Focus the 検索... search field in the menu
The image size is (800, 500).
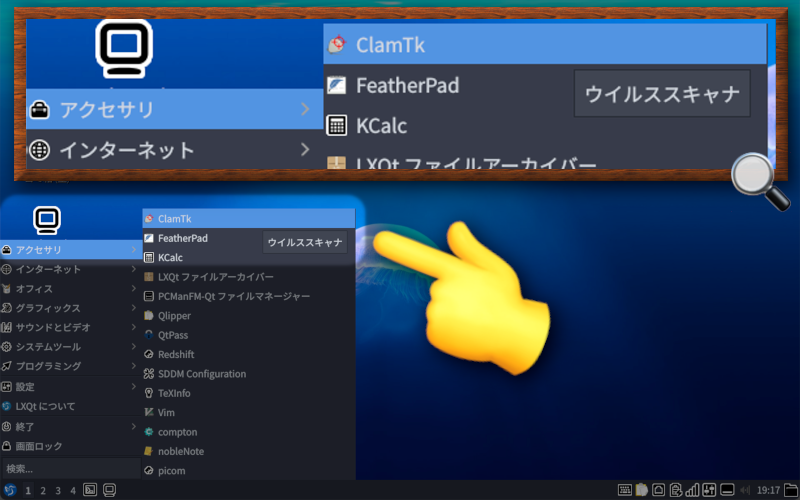click(x=71, y=468)
